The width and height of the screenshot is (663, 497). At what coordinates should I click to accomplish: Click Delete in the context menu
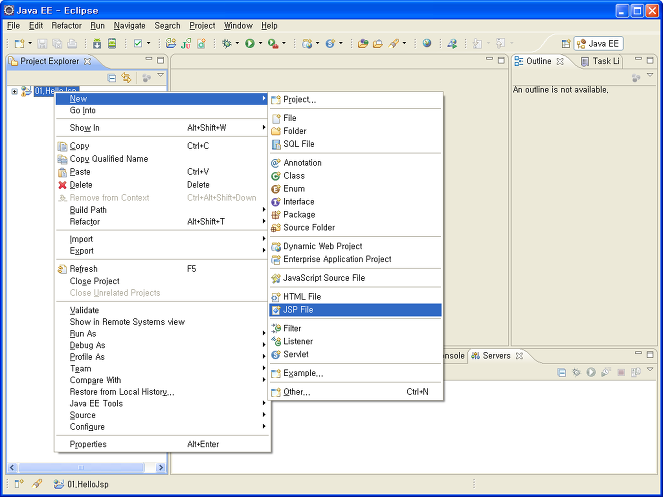tap(162, 185)
